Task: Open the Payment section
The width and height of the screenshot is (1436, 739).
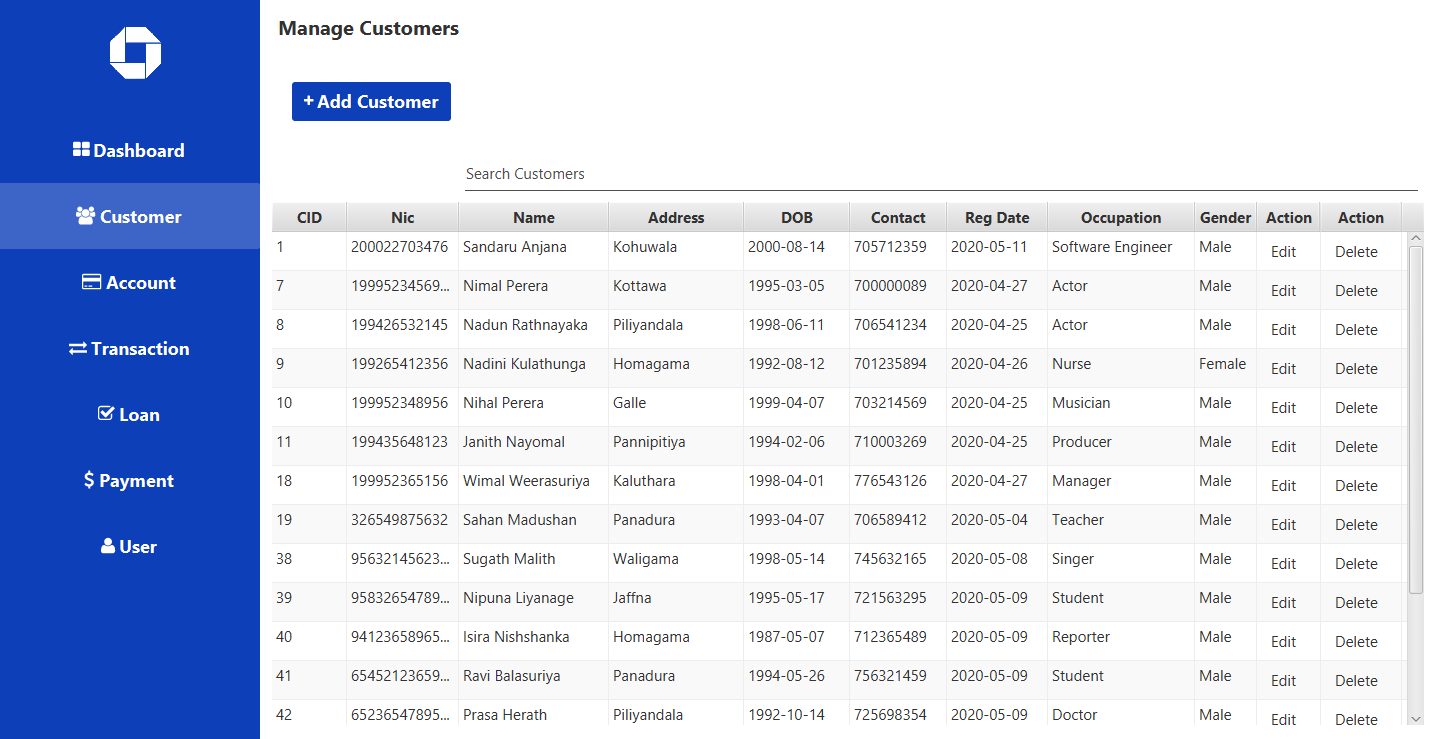Action: 129,480
